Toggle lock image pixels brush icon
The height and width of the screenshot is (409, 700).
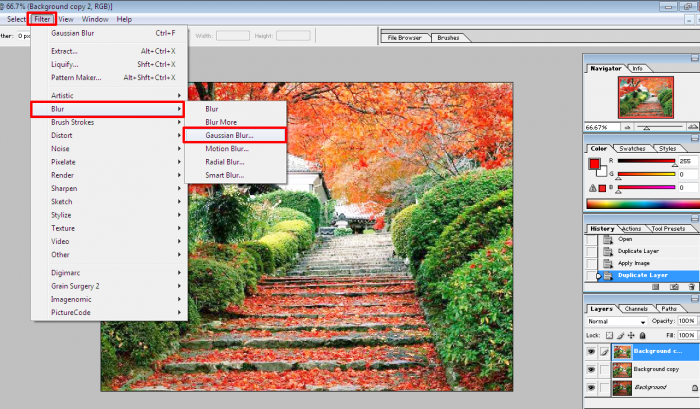pyautogui.click(x=621, y=335)
